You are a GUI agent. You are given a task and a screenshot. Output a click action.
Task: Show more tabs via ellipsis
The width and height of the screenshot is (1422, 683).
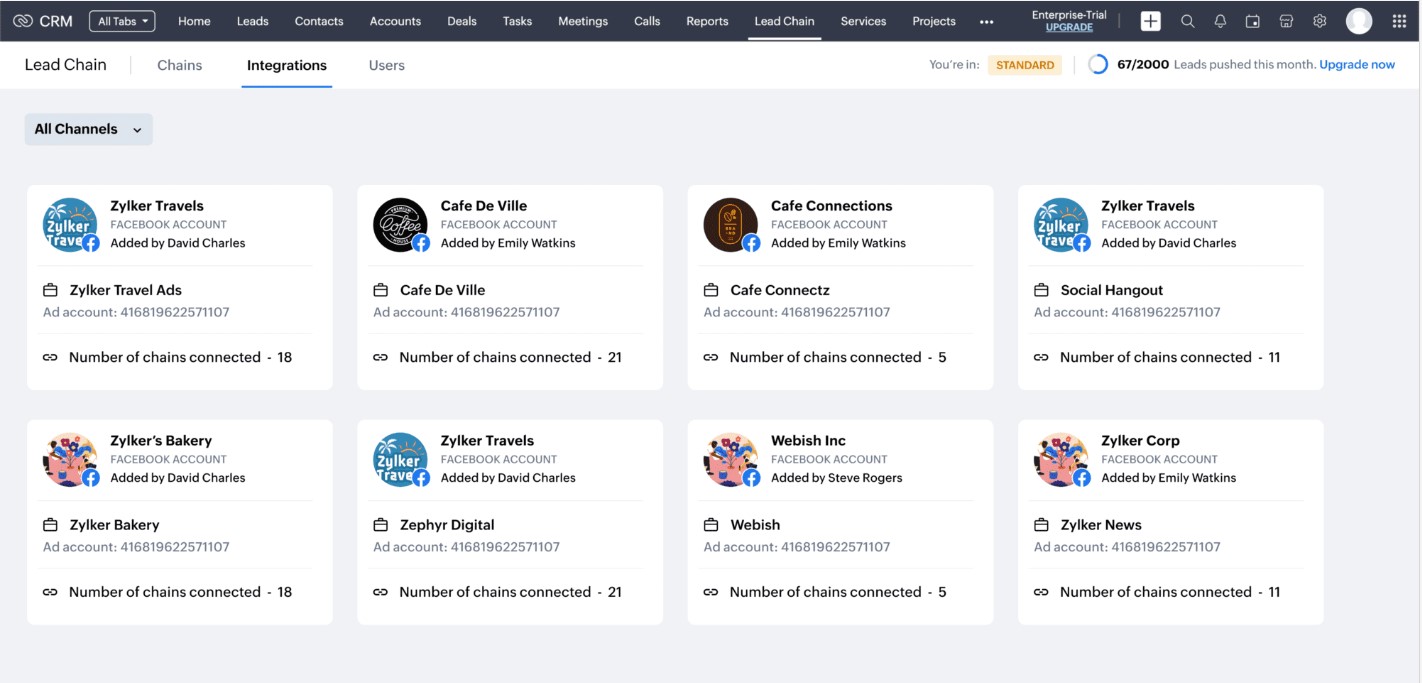(x=987, y=21)
